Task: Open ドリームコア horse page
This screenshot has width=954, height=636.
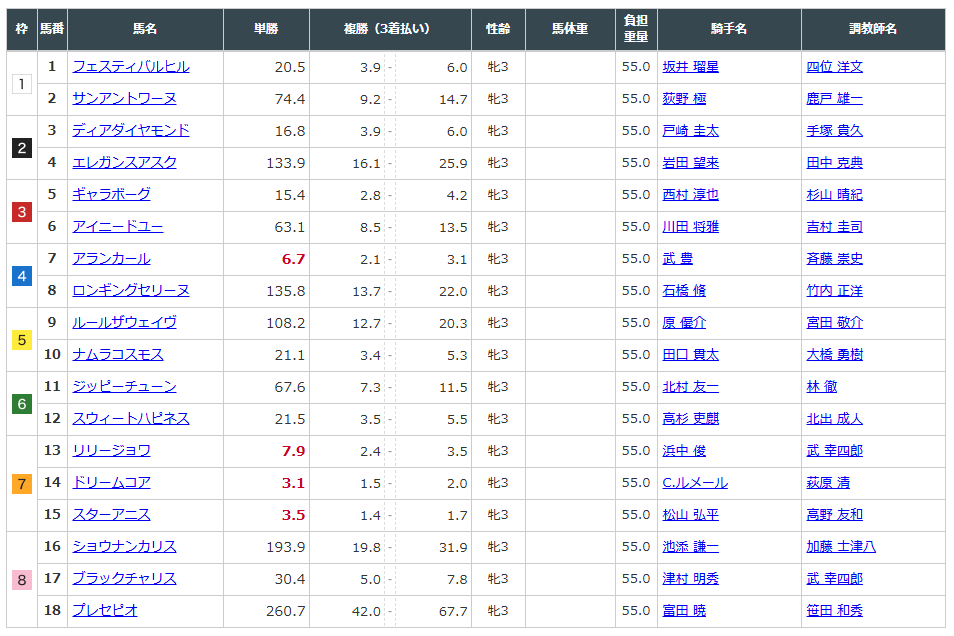Action: pos(111,483)
